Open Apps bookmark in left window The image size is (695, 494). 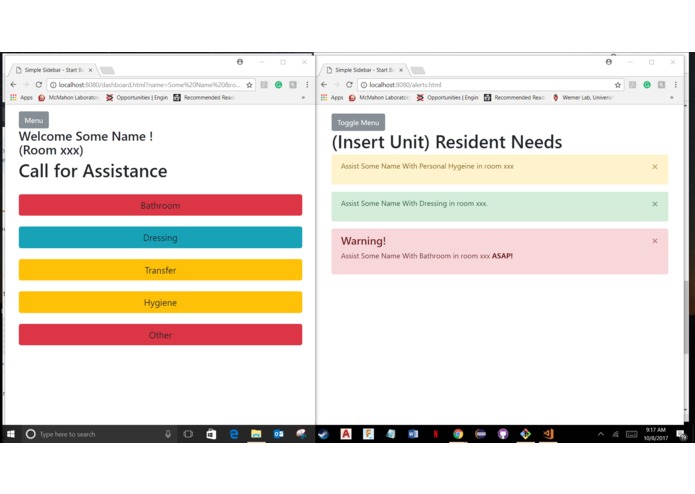(21, 97)
